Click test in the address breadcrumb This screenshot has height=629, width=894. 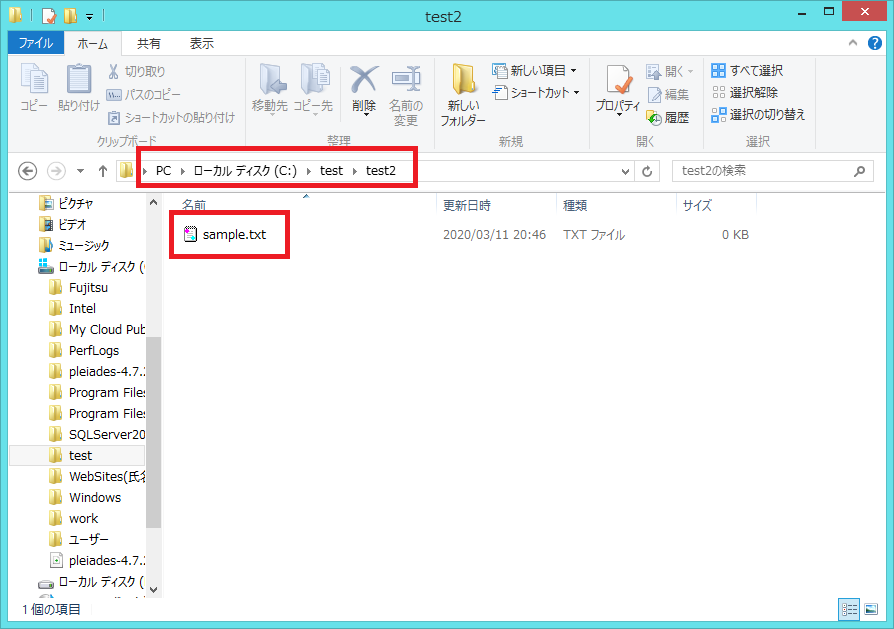pyautogui.click(x=331, y=171)
